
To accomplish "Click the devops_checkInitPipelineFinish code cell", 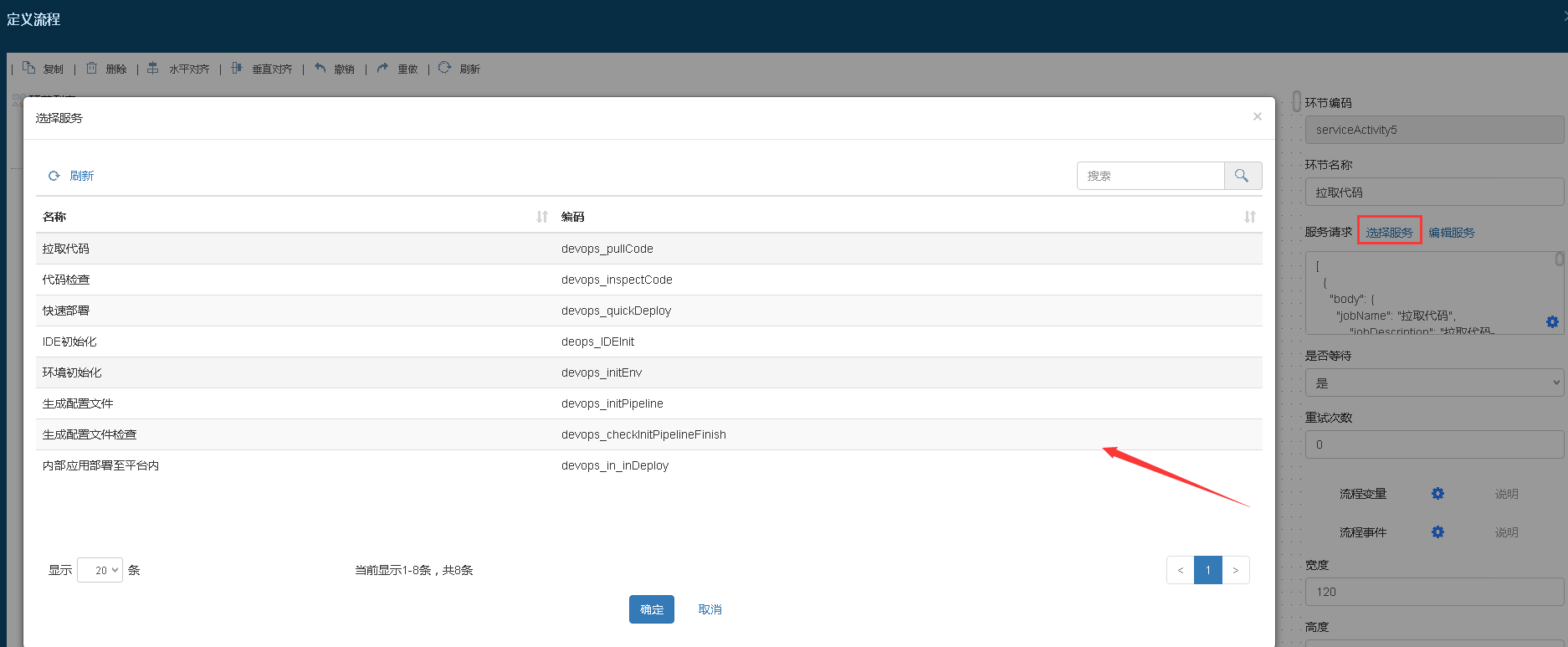I will point(643,434).
